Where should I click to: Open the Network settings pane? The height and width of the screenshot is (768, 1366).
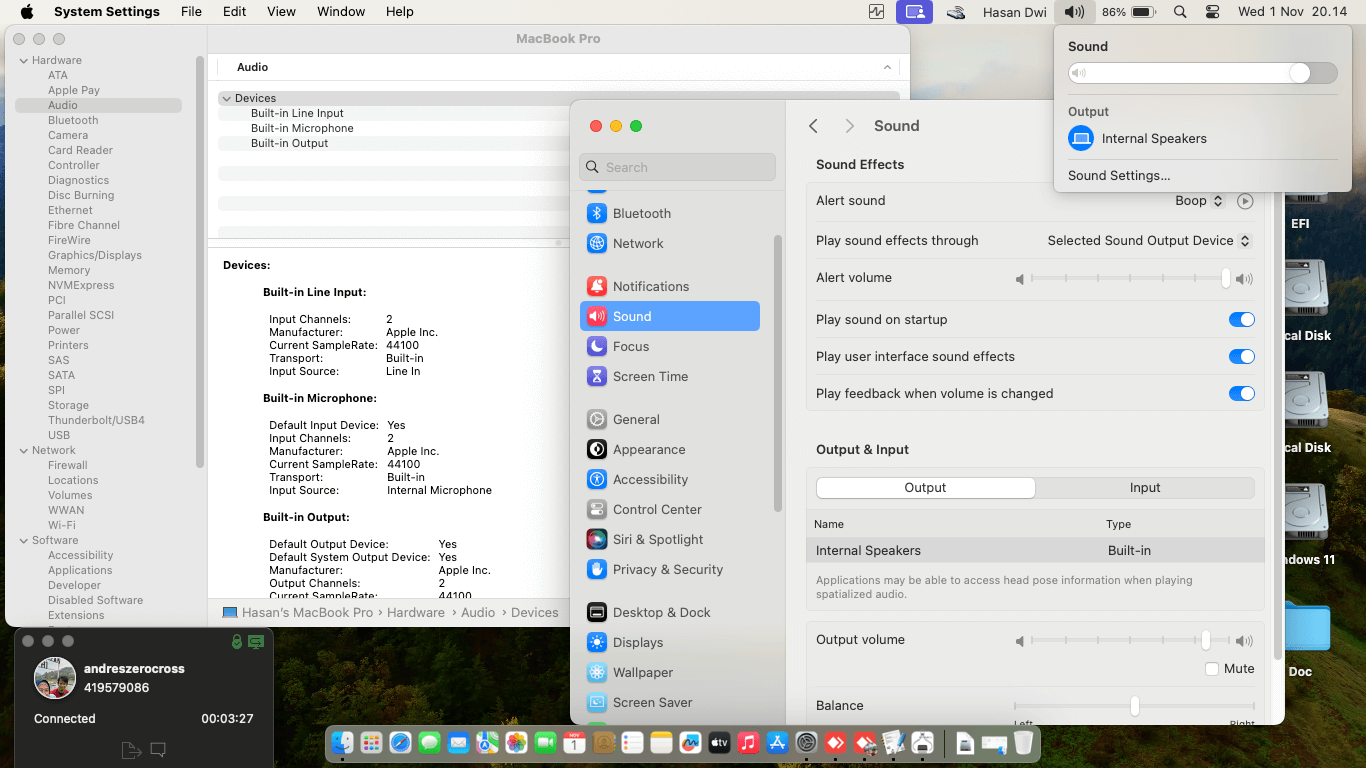coord(638,243)
